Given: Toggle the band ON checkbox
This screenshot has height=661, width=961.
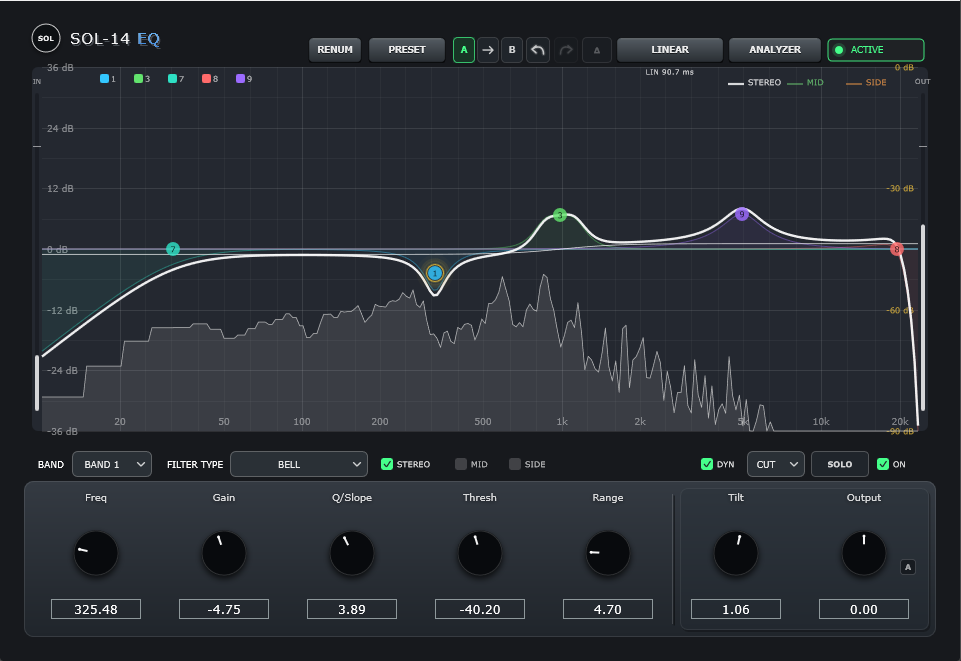Looking at the screenshot, I should pyautogui.click(x=883, y=464).
